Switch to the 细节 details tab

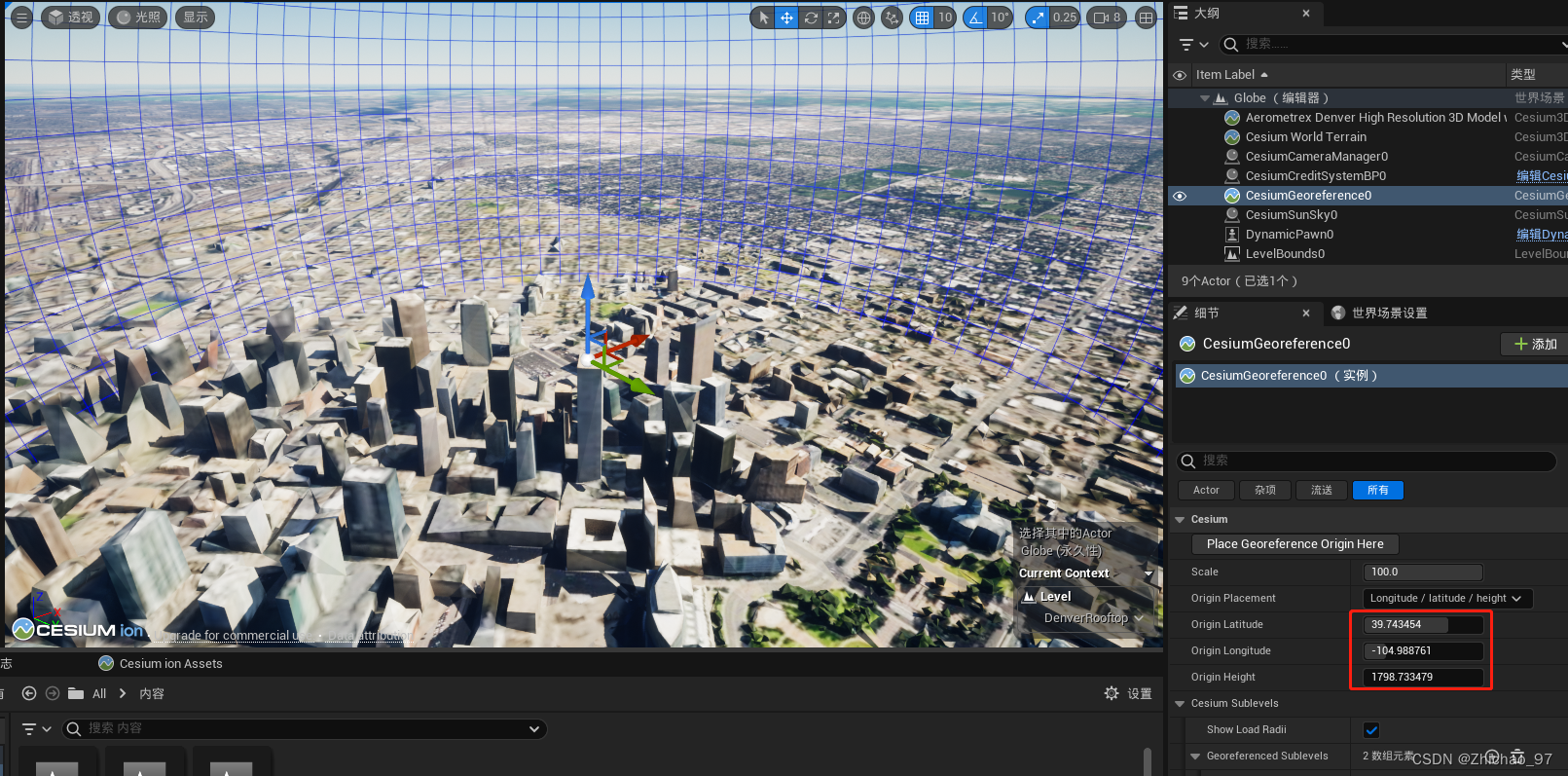pos(1207,313)
